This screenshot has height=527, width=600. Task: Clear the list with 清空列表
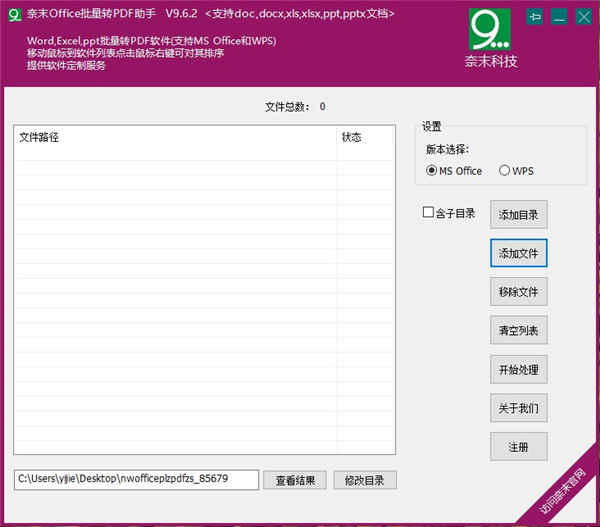coord(518,331)
